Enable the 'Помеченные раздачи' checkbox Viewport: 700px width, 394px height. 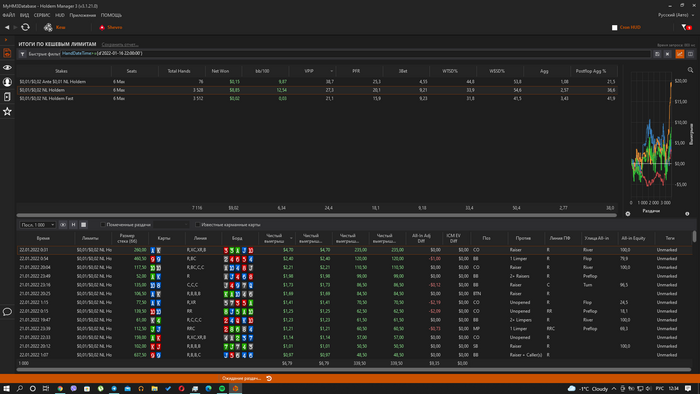click(103, 224)
